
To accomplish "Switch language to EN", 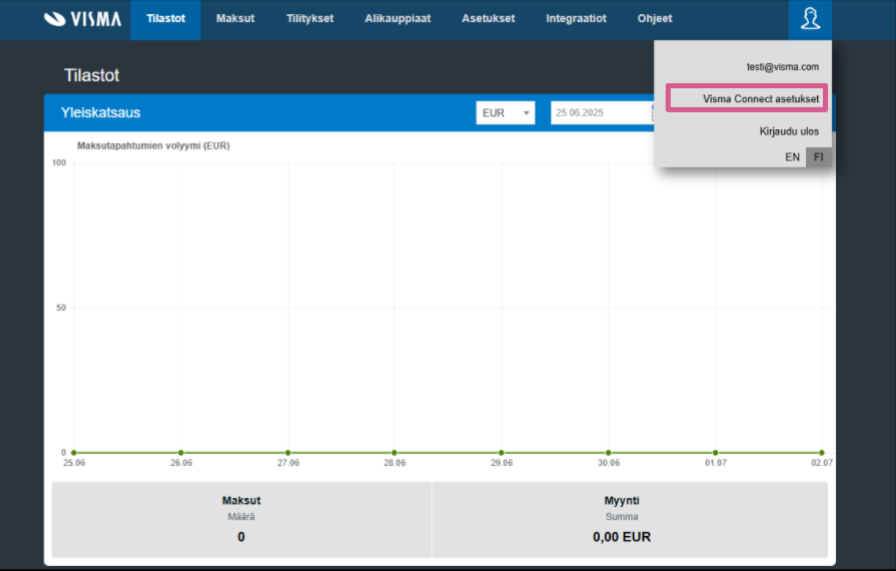I will (792, 157).
